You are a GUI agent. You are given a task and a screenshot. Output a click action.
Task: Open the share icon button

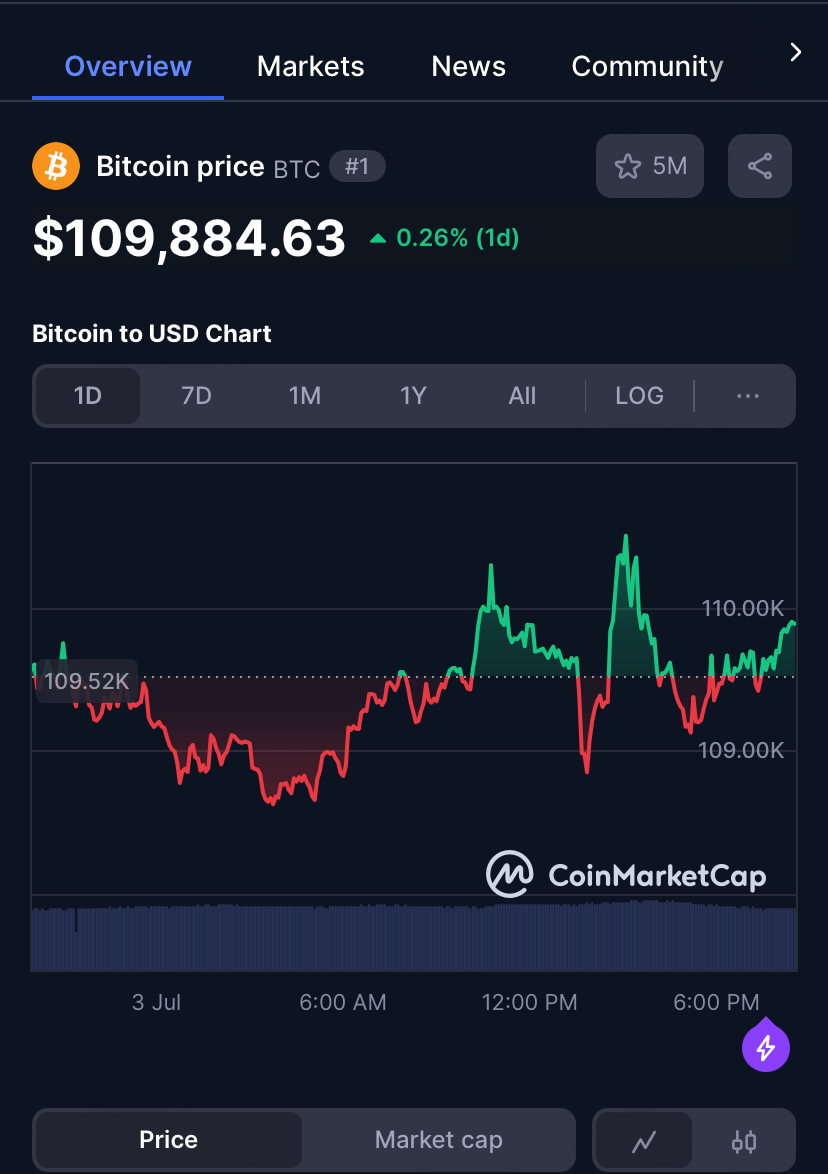(760, 166)
